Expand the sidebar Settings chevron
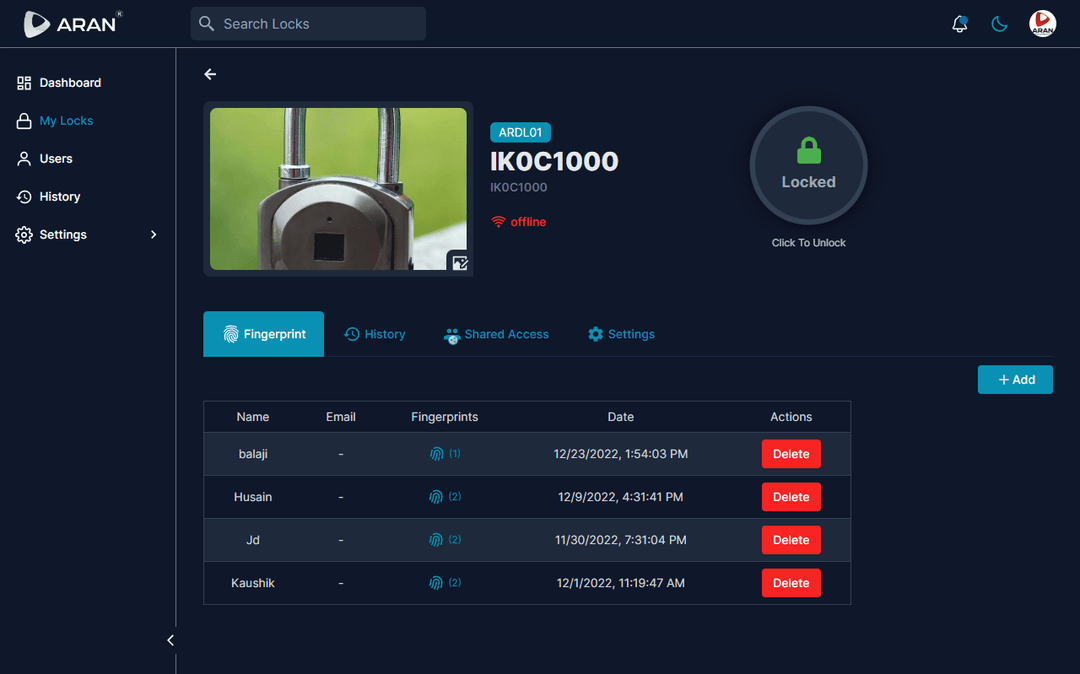The width and height of the screenshot is (1080, 674). pos(154,235)
